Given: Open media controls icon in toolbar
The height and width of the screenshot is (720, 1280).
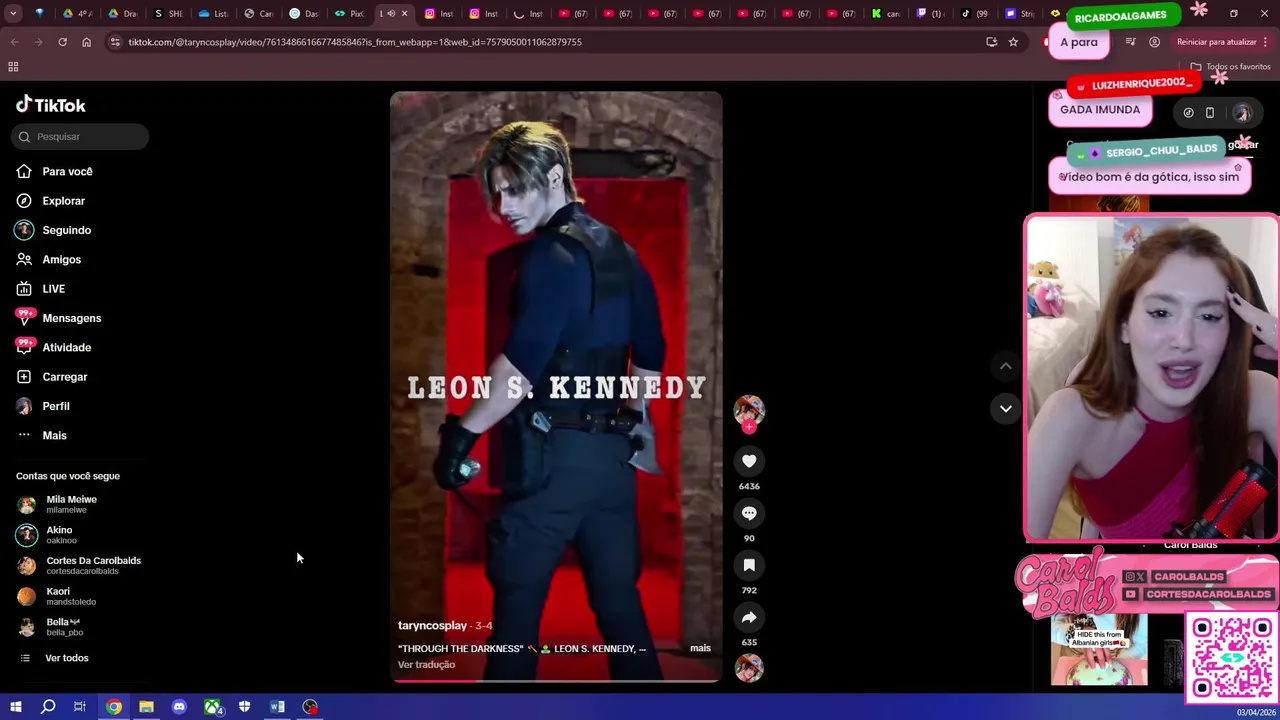Looking at the screenshot, I should (1130, 42).
